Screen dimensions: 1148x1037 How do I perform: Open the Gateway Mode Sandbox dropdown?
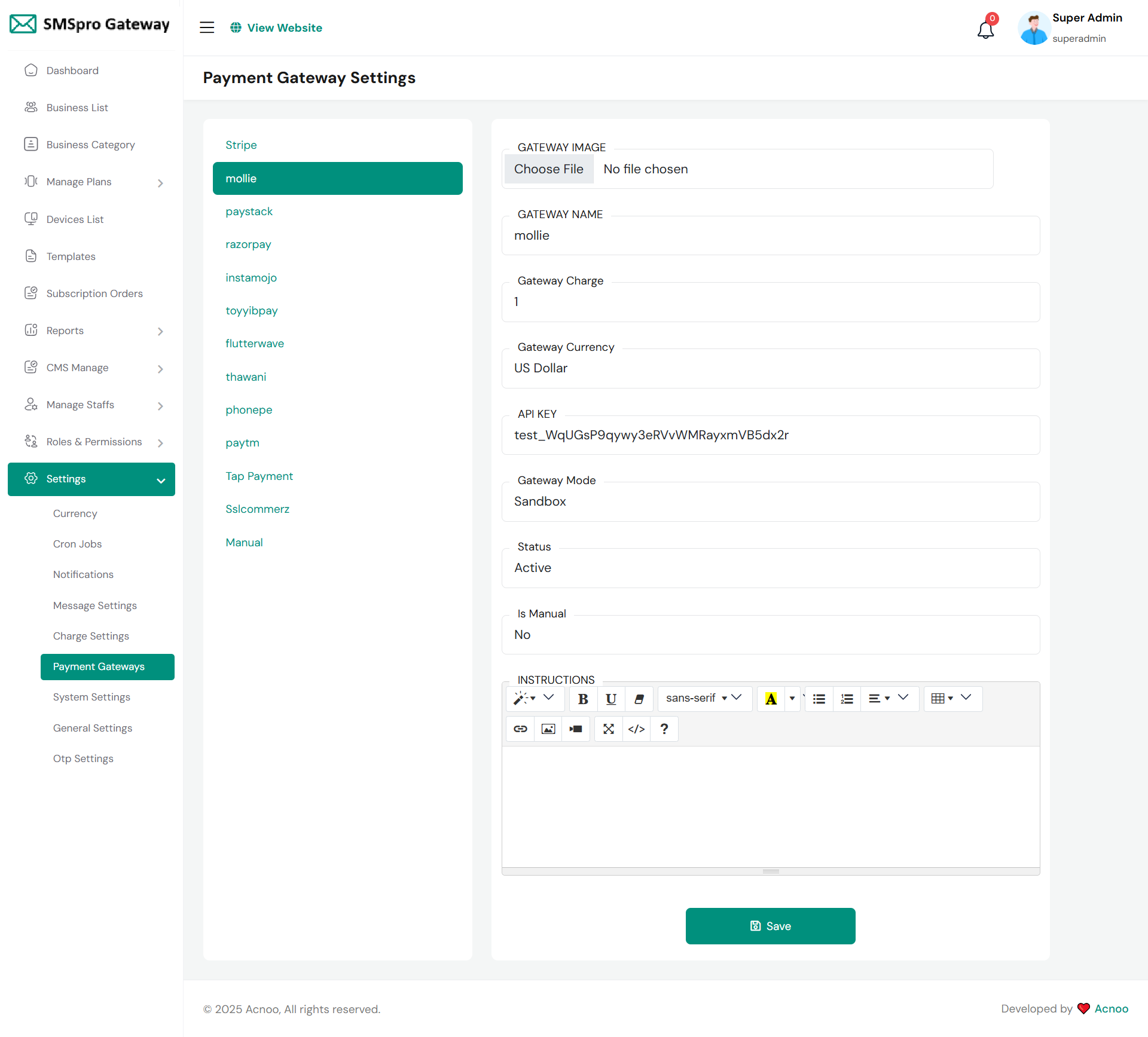tap(770, 501)
